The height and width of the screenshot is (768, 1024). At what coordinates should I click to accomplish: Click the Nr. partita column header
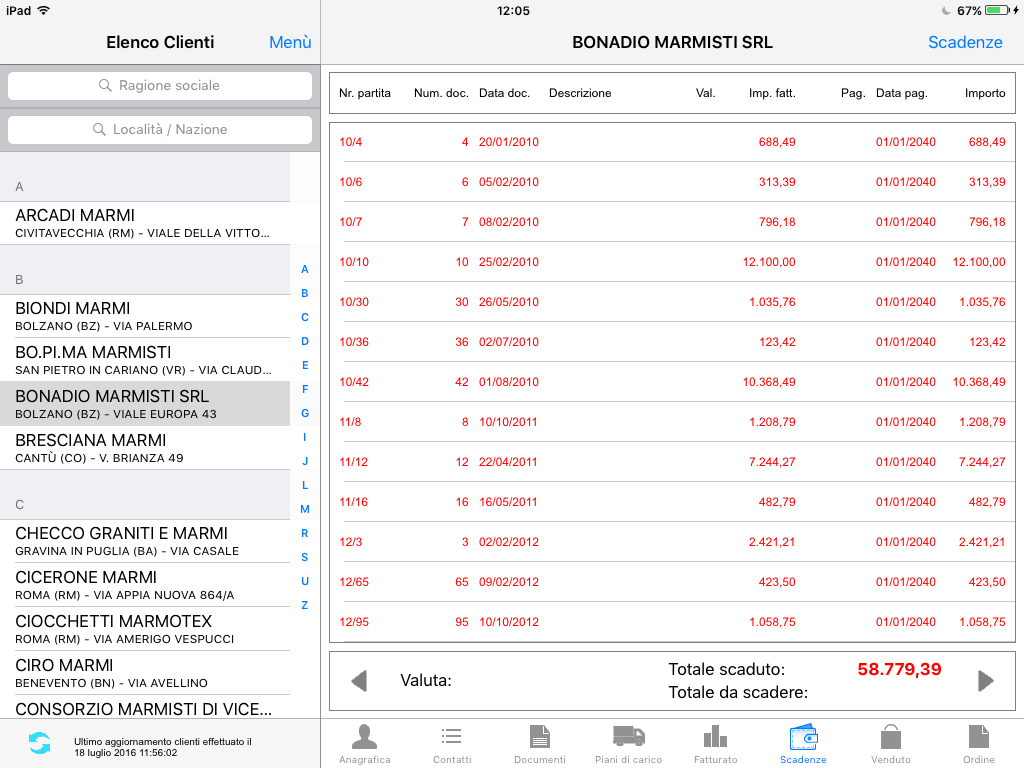[364, 93]
